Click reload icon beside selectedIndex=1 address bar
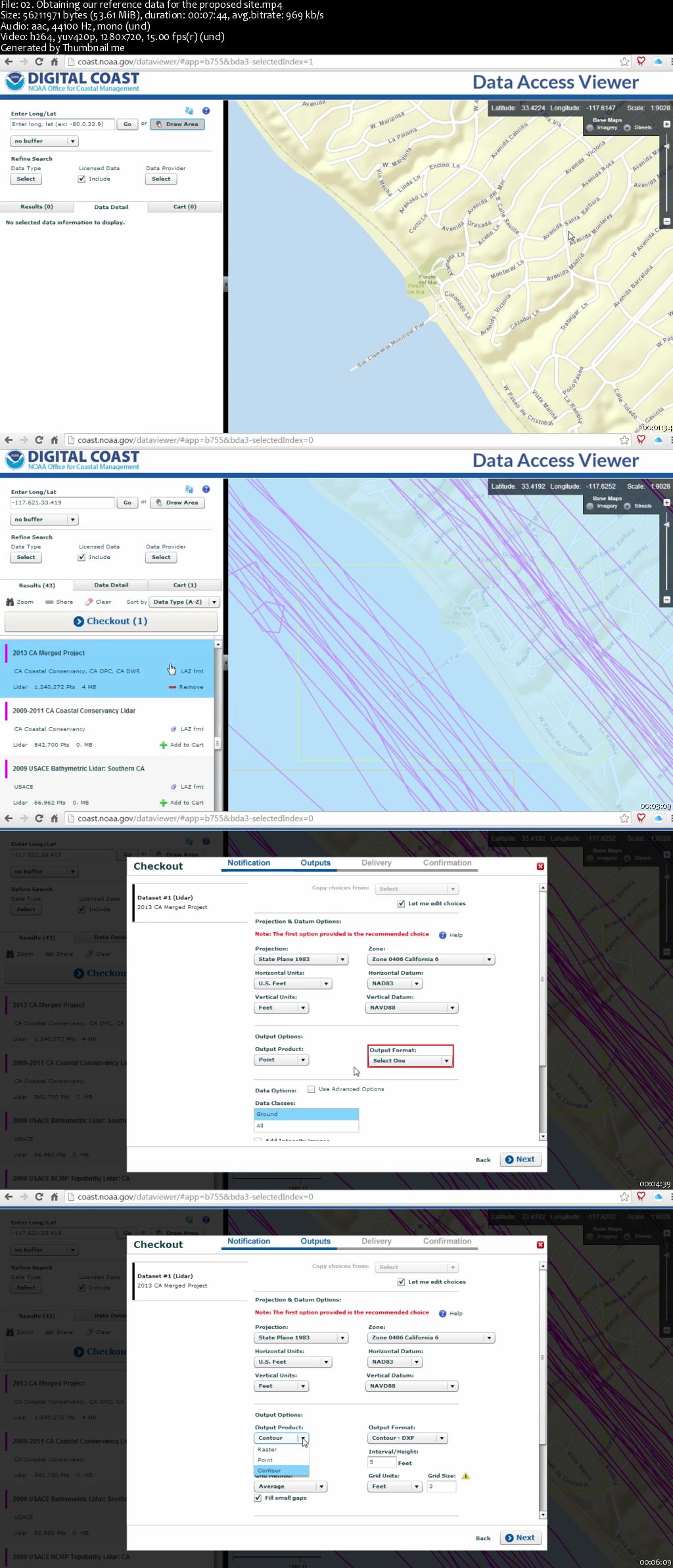 pyautogui.click(x=39, y=62)
